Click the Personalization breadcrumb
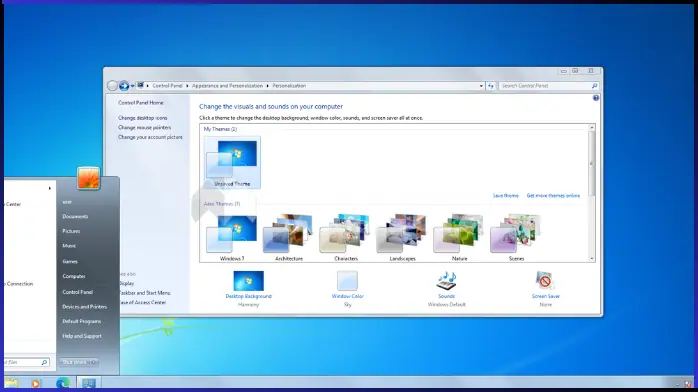Screen dimensions: 698x392 coord(289,86)
